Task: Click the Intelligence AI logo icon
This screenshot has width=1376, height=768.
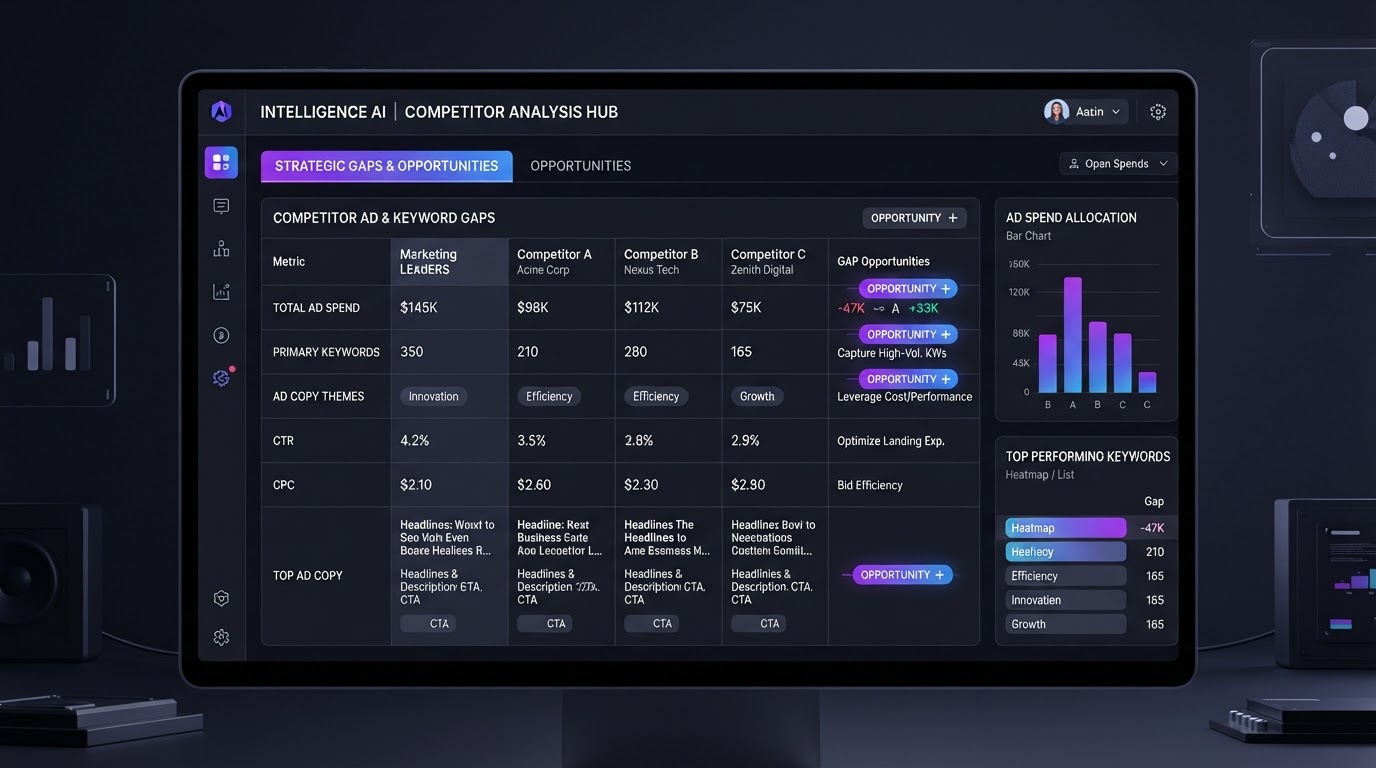Action: tap(221, 112)
